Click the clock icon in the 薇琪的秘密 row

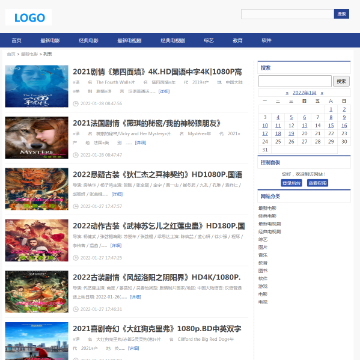click(75, 155)
